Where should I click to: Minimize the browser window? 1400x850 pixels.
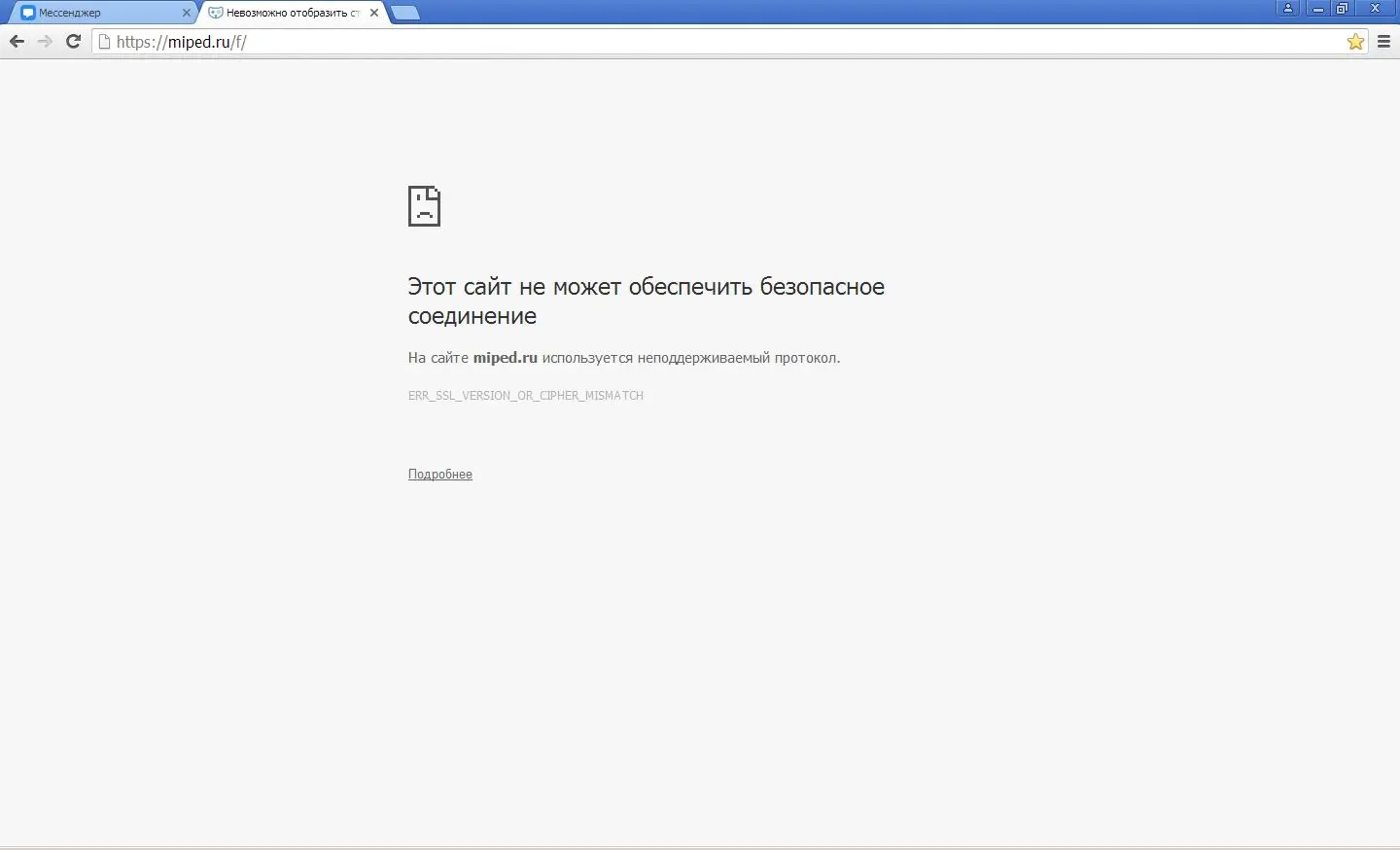pos(1318,9)
